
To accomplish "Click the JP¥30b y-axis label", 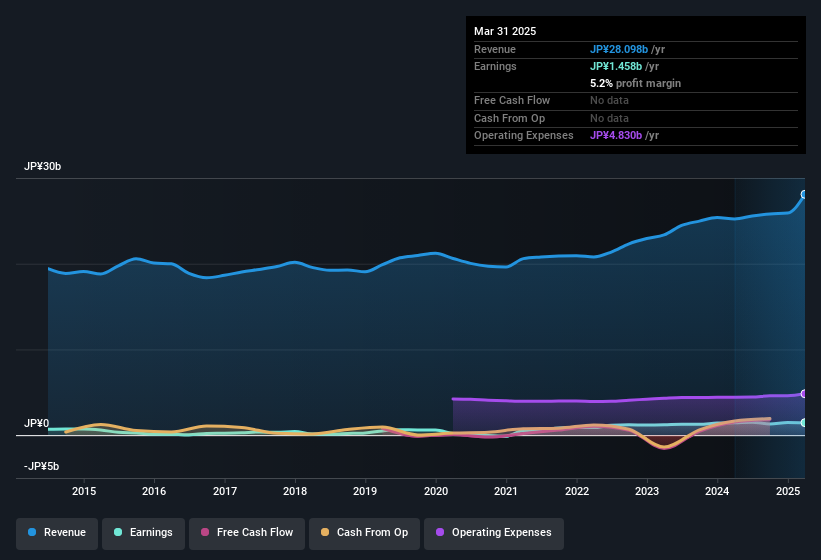I will pyautogui.click(x=42, y=166).
